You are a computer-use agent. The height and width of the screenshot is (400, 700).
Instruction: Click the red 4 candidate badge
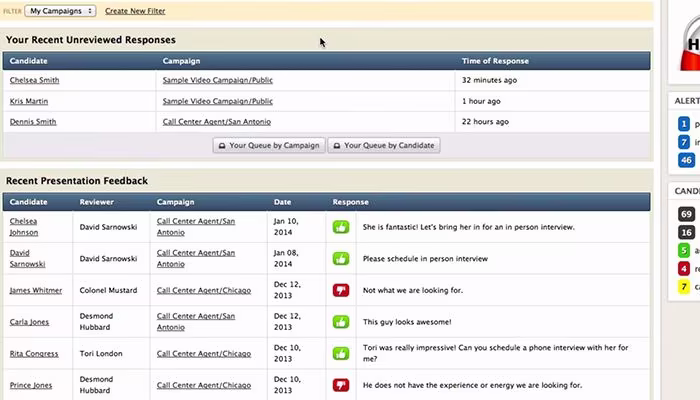683,269
